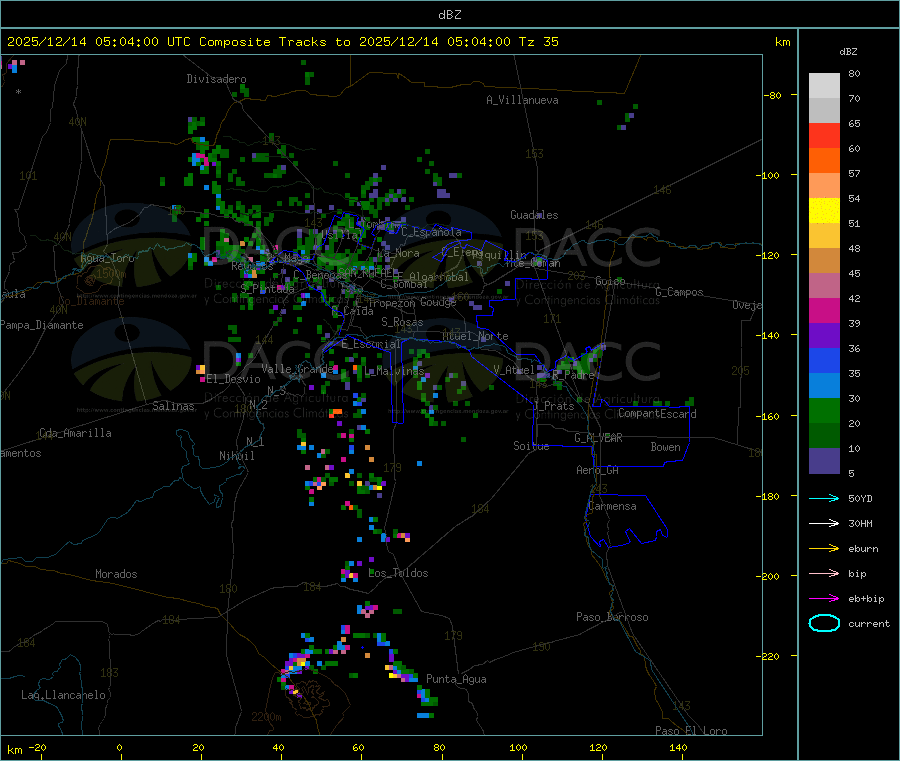Click the magenta 42 dBZ legend swatch
Viewport: 900px width, 761px height.
pyautogui.click(x=824, y=310)
